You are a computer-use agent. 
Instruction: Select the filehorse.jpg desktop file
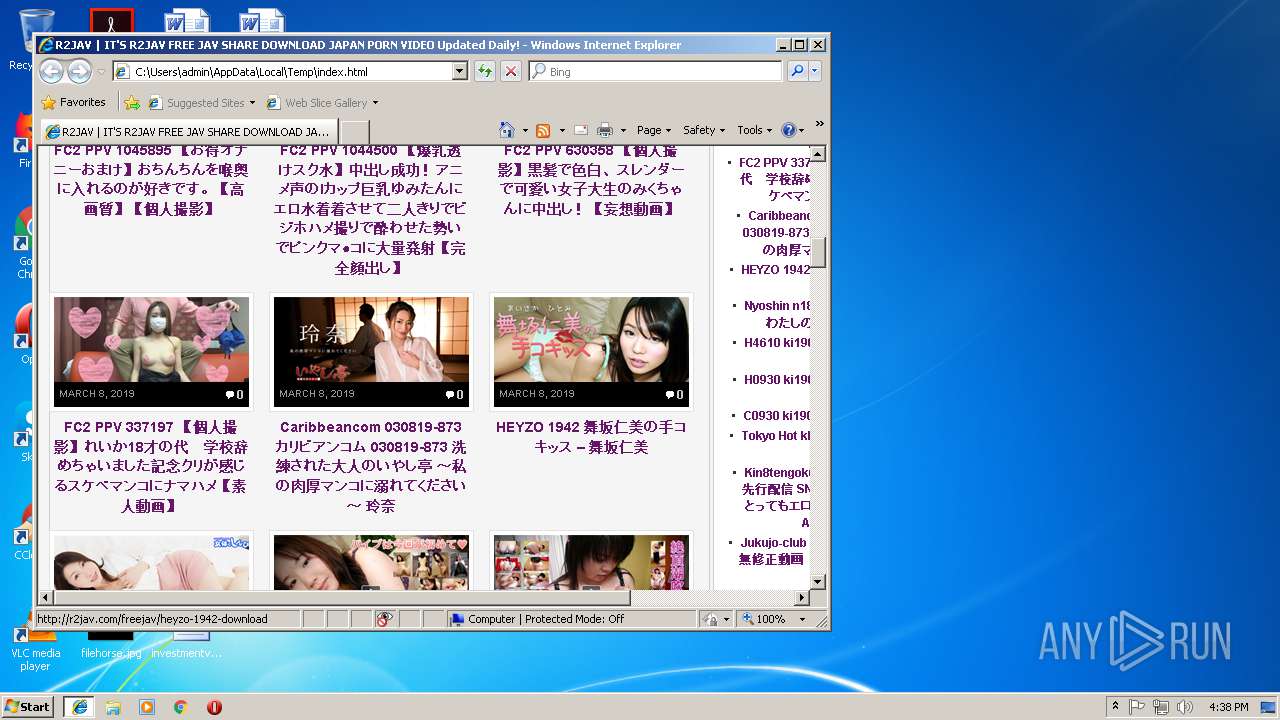coord(111,646)
